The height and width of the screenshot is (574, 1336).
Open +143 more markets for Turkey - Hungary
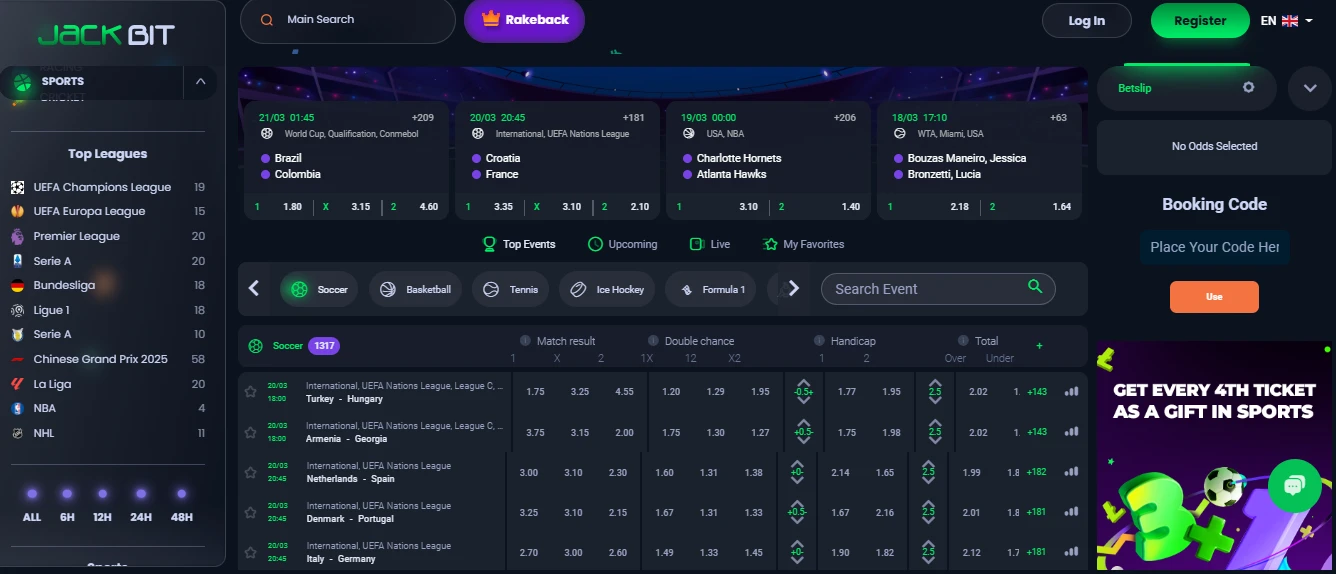1037,392
